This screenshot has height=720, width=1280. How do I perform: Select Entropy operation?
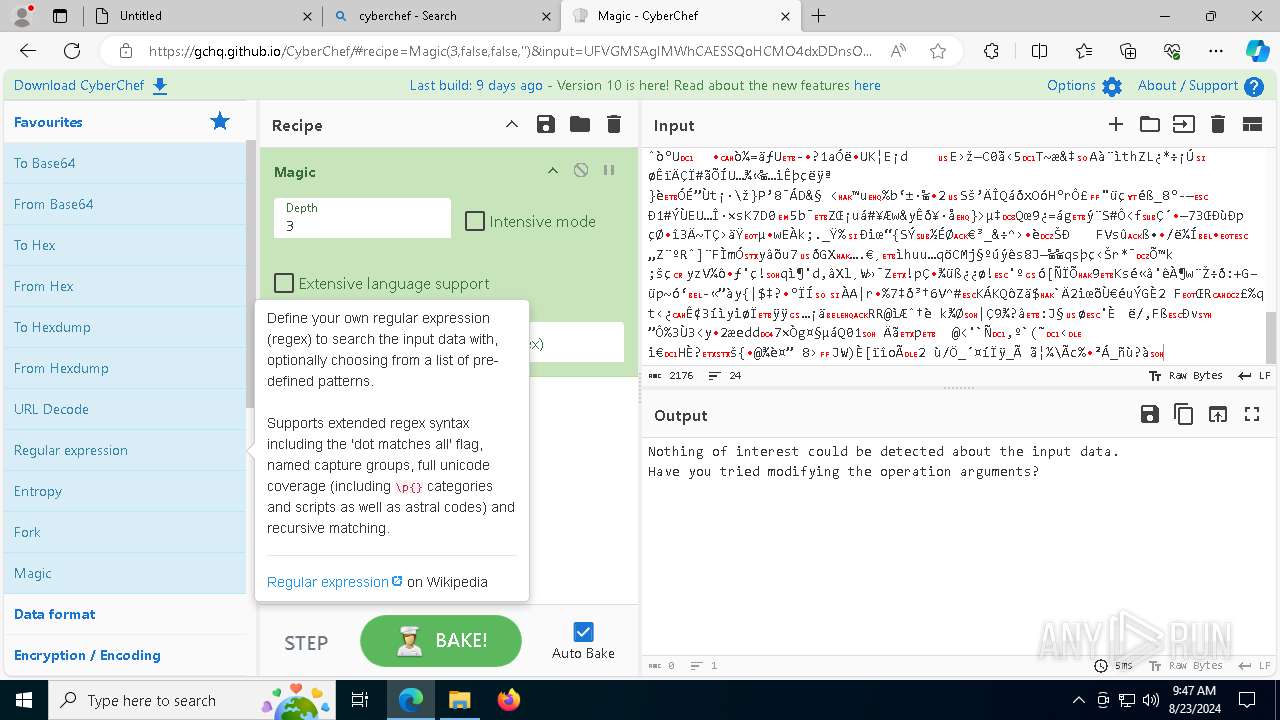click(124, 491)
